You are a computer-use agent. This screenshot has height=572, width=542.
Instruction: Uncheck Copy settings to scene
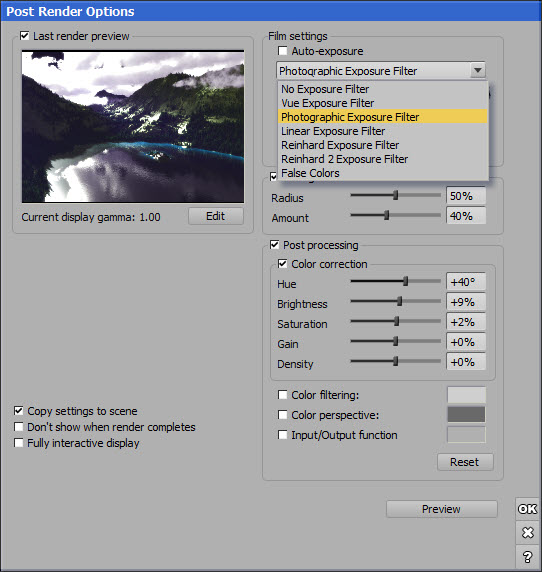[19, 411]
